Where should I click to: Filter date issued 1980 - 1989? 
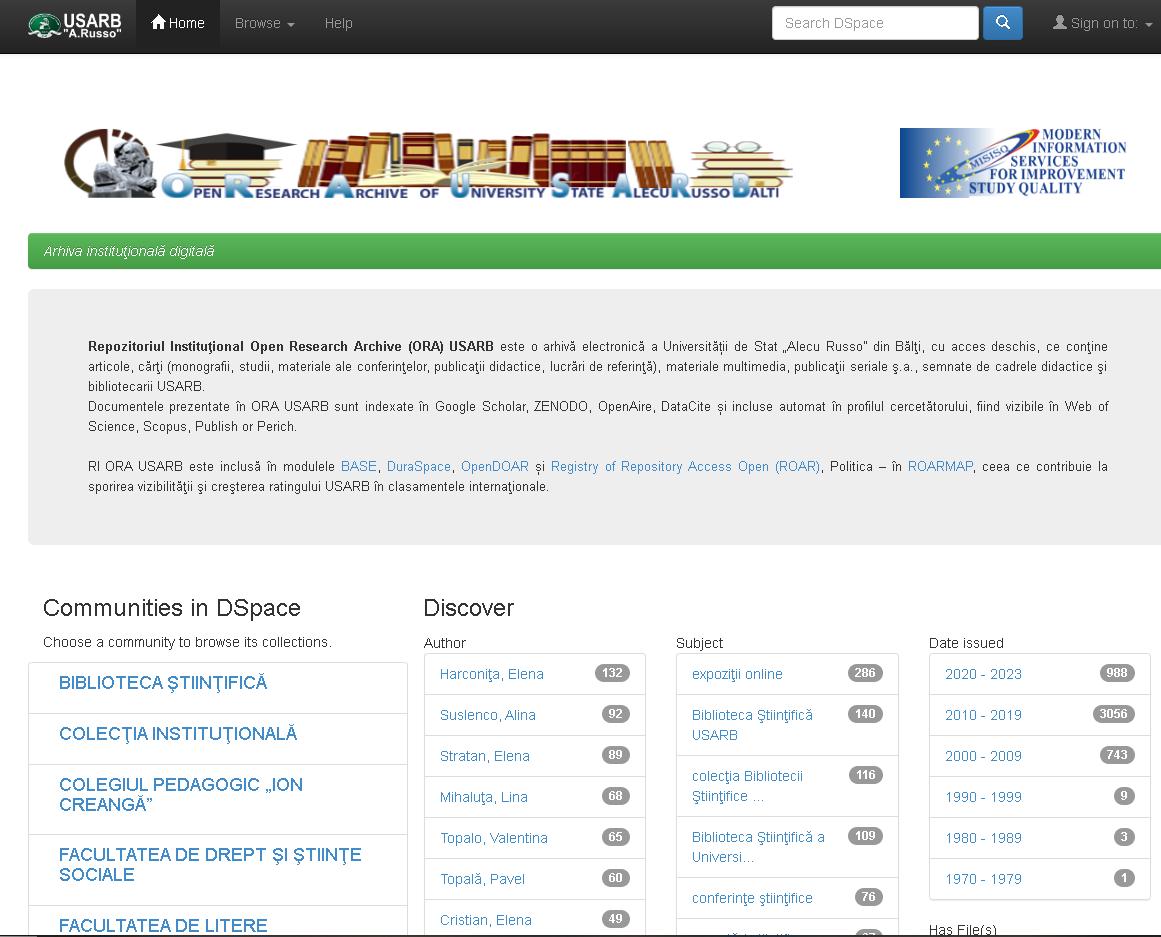[983, 838]
